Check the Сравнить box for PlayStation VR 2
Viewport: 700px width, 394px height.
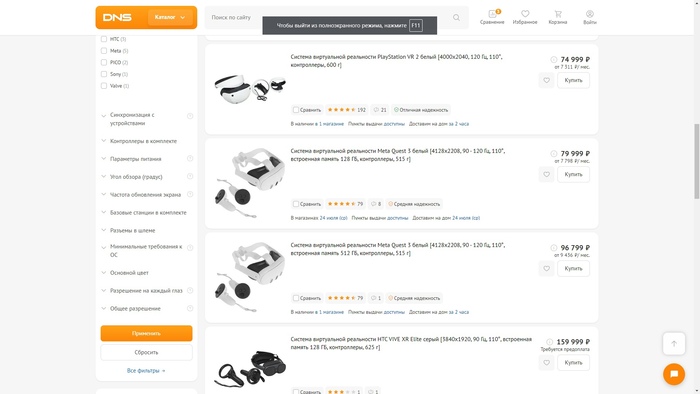pos(296,110)
